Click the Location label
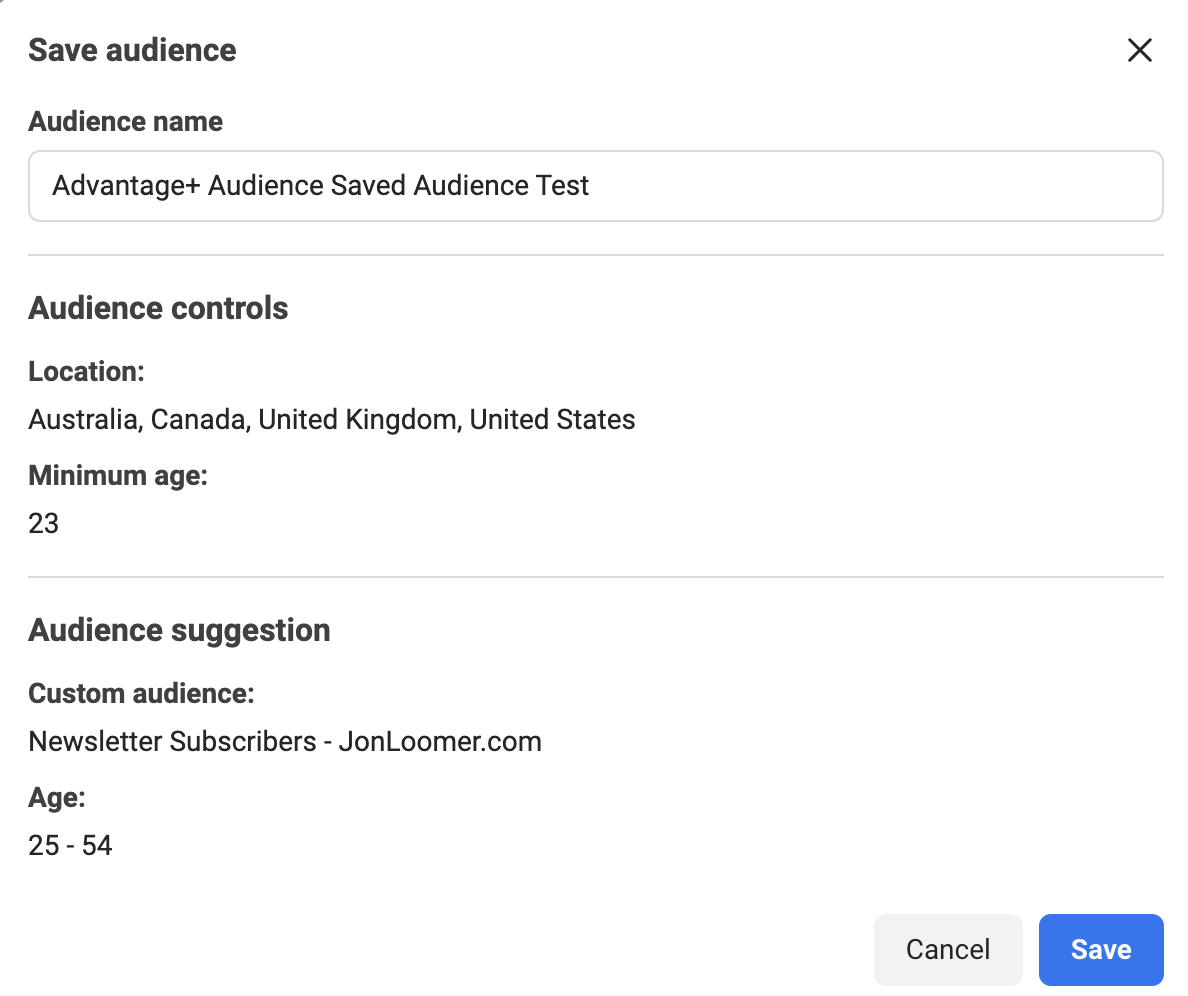This screenshot has width=1188, height=996. click(86, 371)
